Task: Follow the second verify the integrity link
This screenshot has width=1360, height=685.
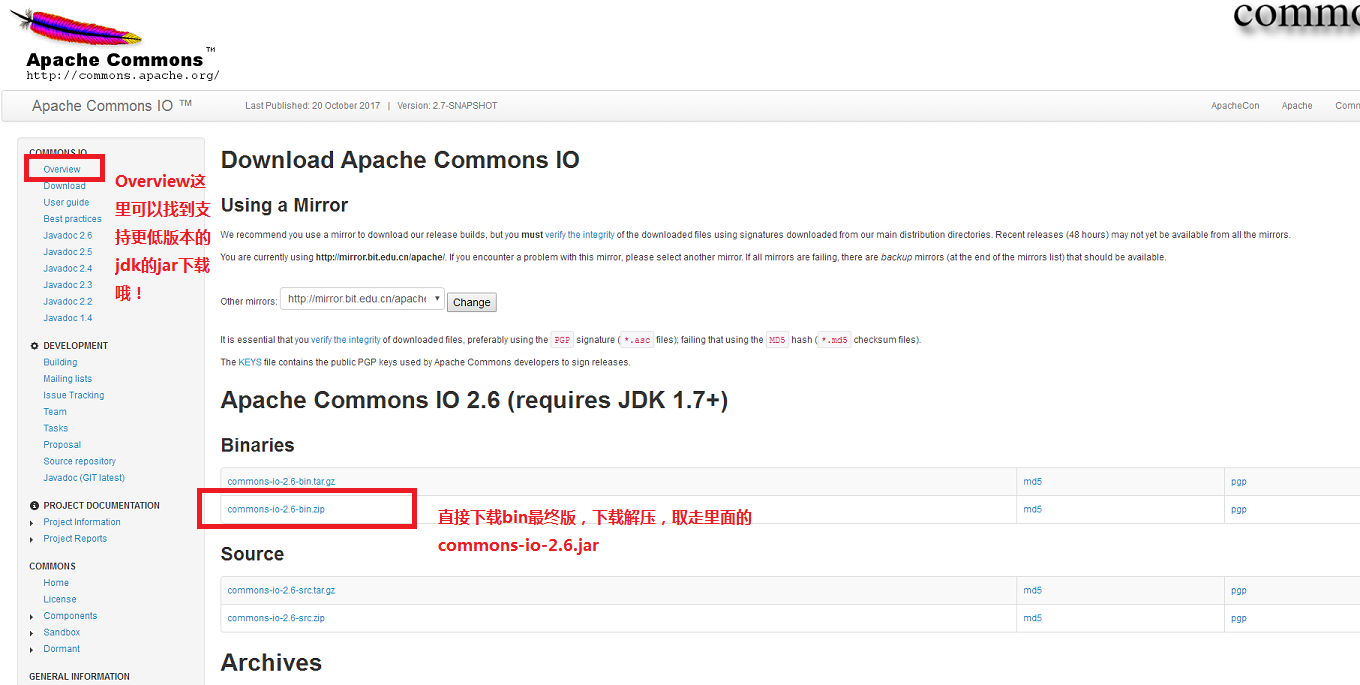Action: click(346, 340)
